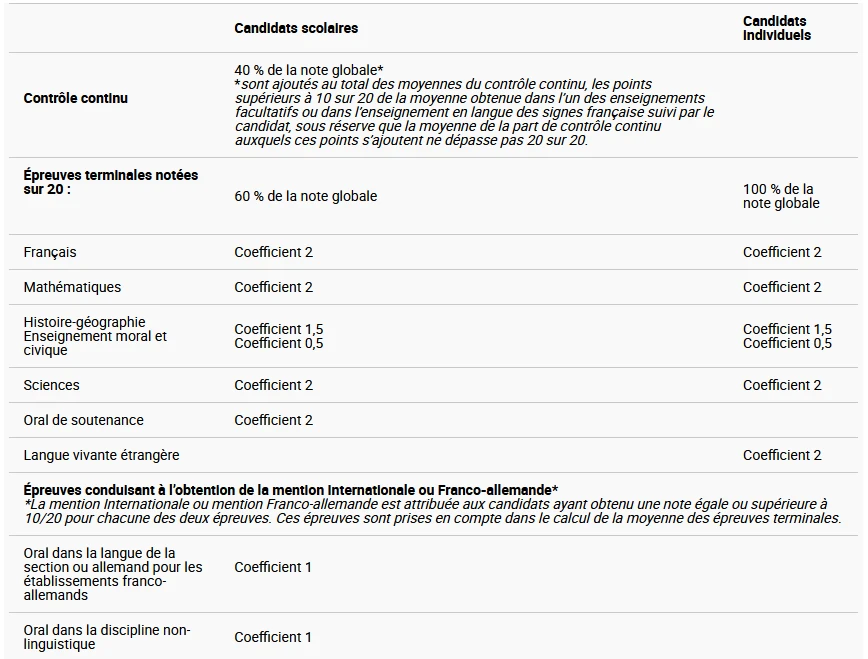This screenshot has width=868, height=659.
Task: Click the "Candidats individuels" column header
Action: click(776, 28)
